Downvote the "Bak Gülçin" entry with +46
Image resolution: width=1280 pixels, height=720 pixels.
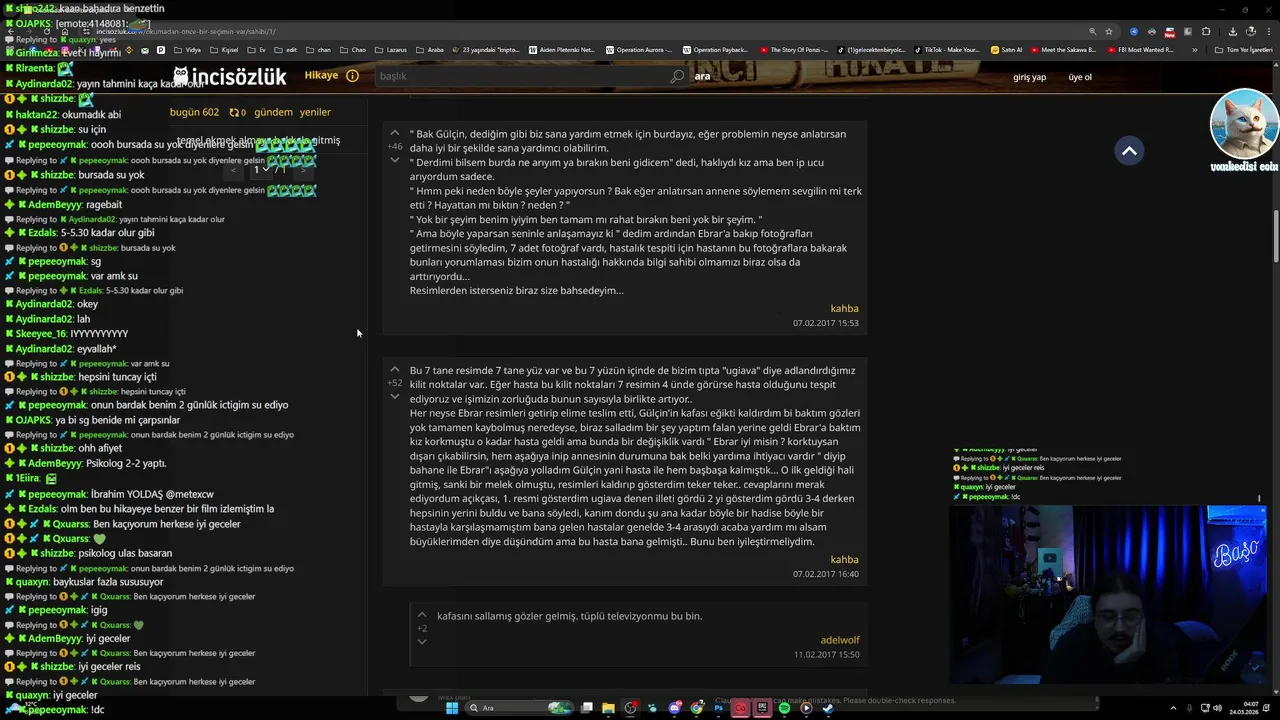point(395,160)
